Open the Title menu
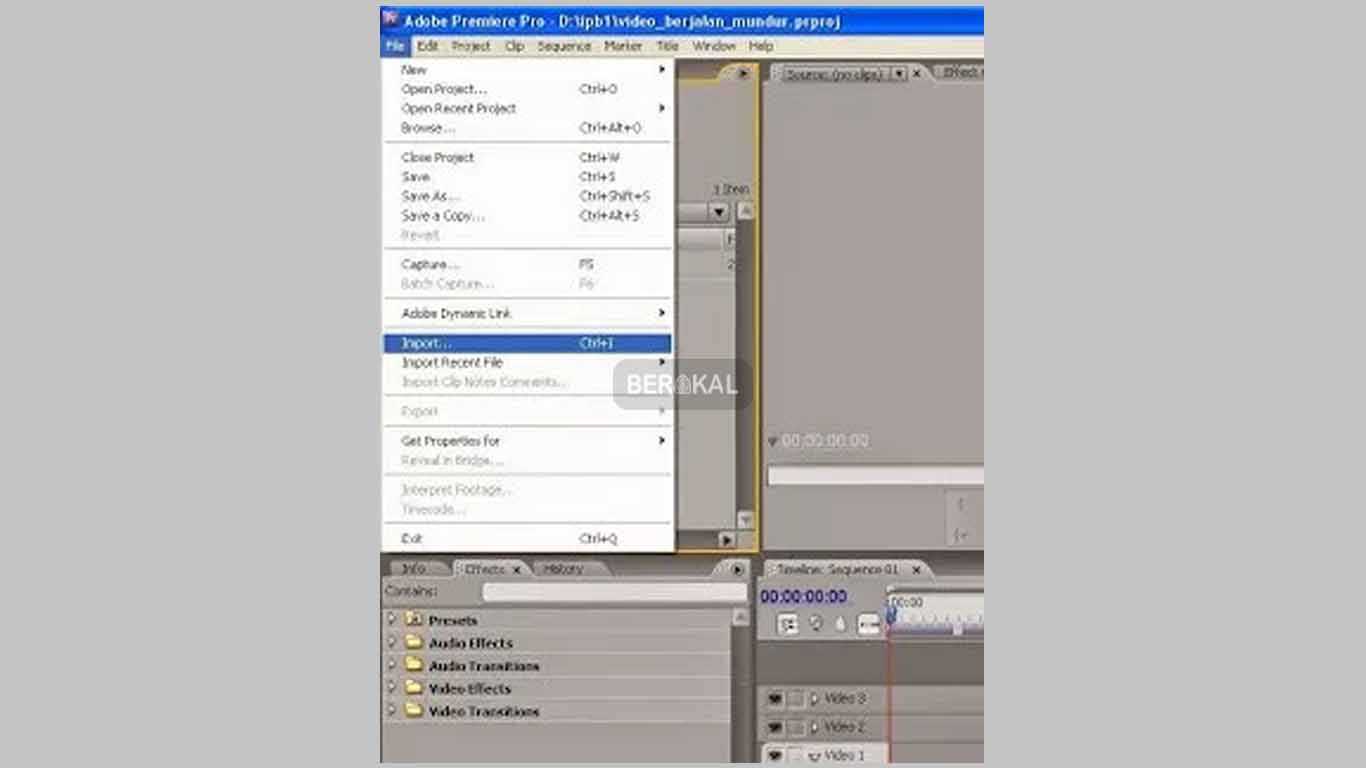 [x=668, y=46]
